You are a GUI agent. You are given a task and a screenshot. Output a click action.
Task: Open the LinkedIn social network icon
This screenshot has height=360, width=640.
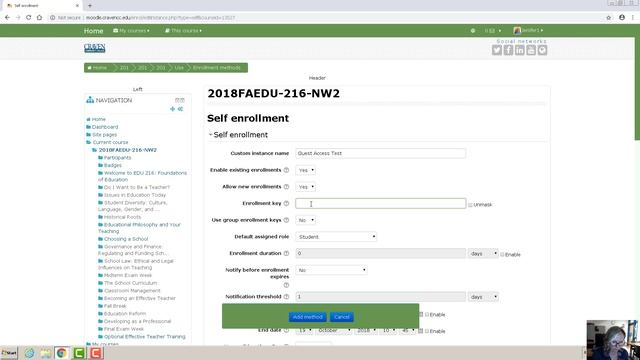520,50
